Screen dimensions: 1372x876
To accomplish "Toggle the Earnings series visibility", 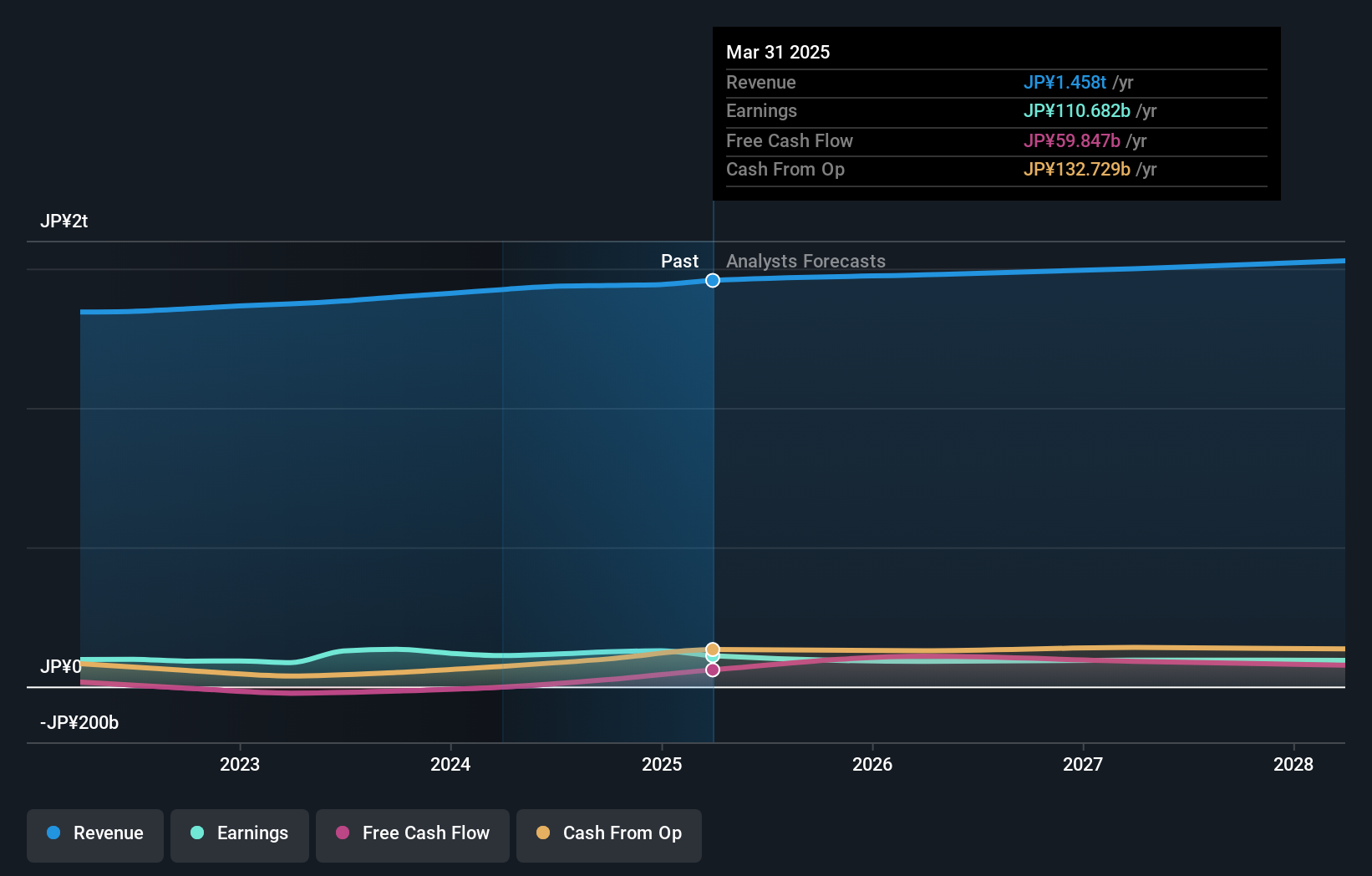I will (x=239, y=835).
